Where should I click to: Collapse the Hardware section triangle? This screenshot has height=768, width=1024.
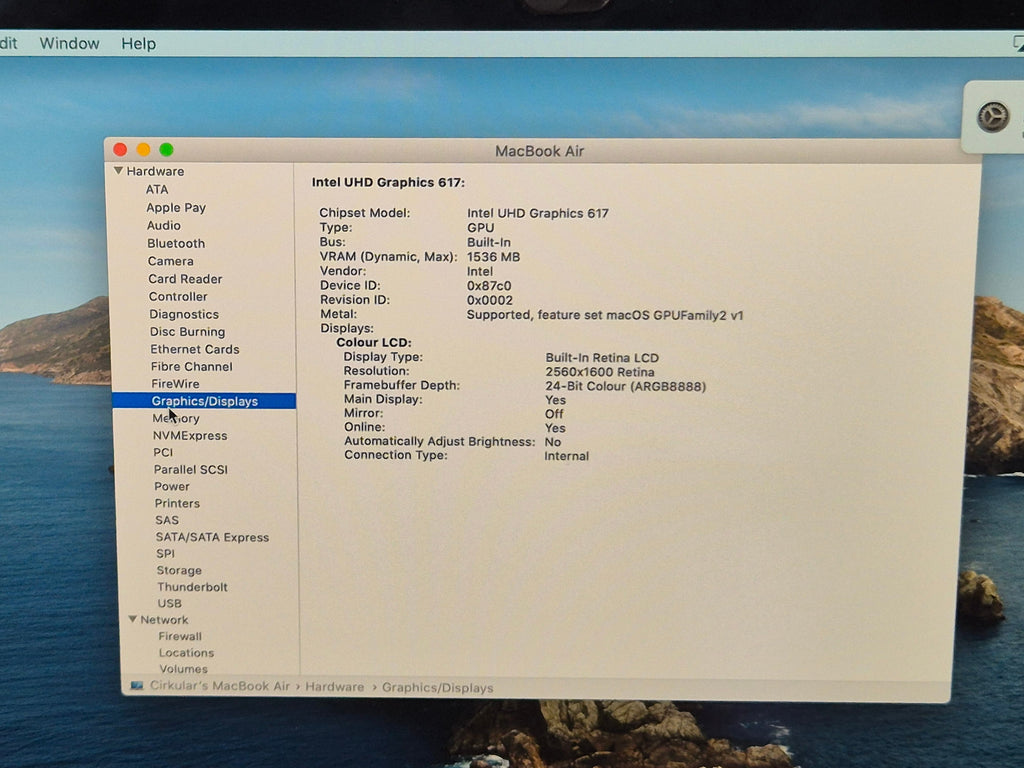(x=118, y=170)
